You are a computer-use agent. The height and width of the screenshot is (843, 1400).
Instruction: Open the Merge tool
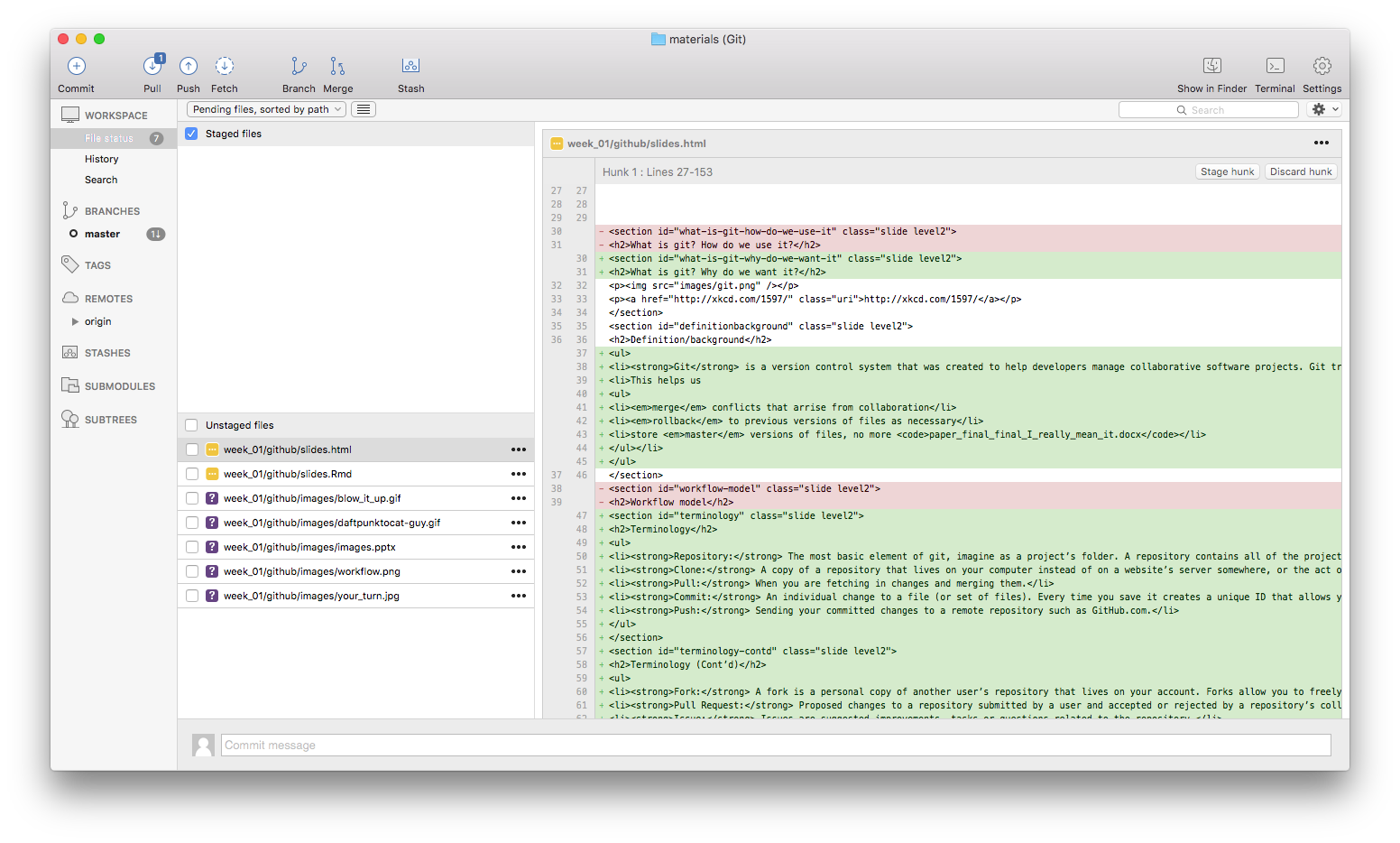(337, 67)
